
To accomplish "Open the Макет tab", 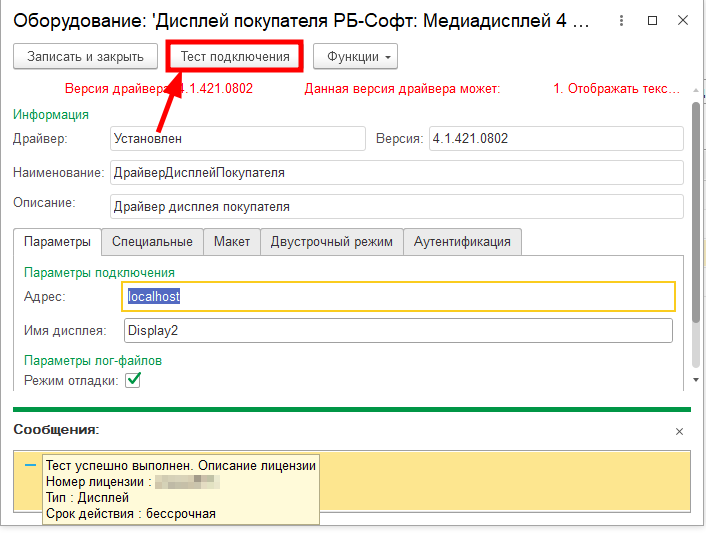I will (x=231, y=241).
